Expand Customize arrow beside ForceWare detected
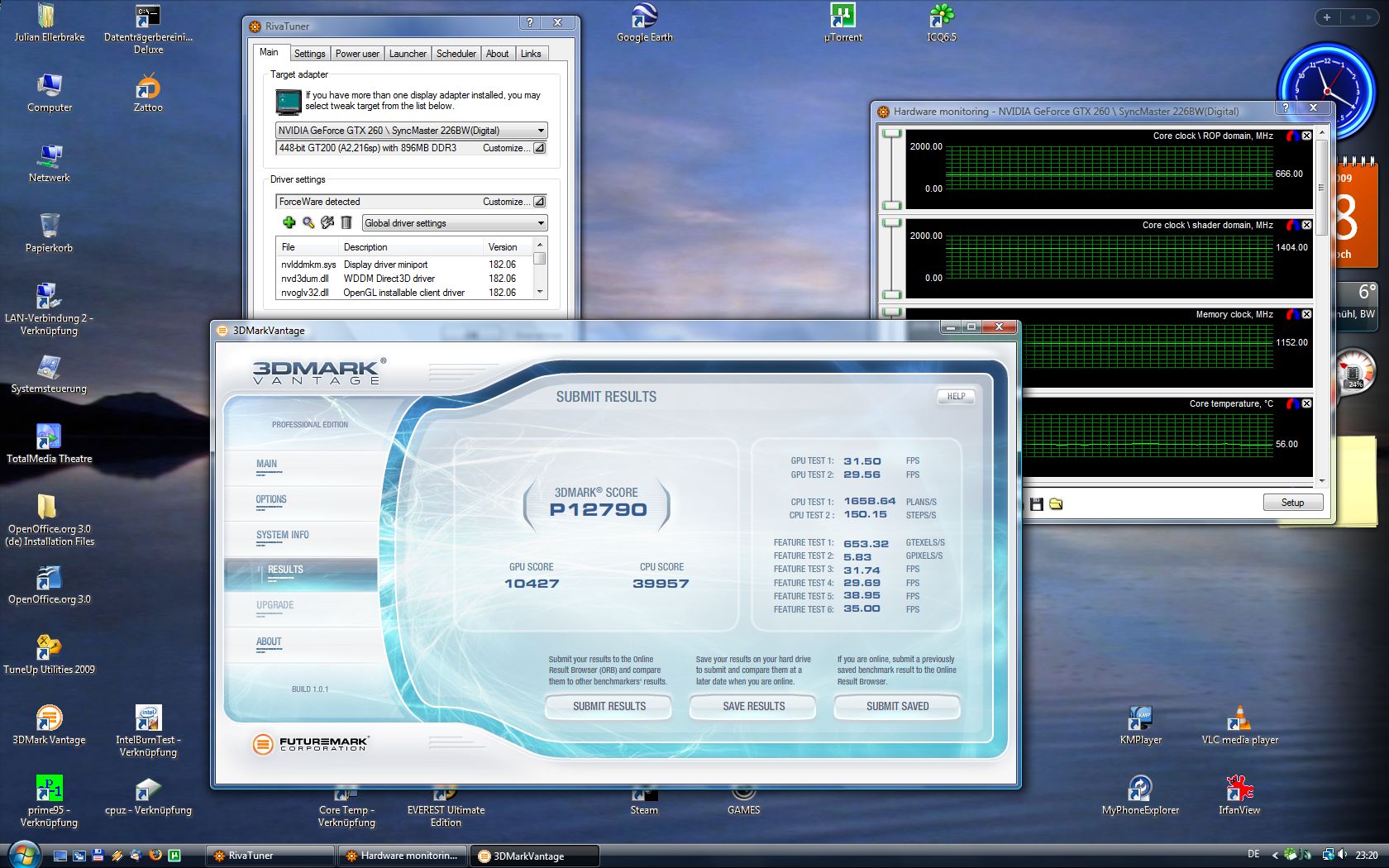 coord(539,202)
